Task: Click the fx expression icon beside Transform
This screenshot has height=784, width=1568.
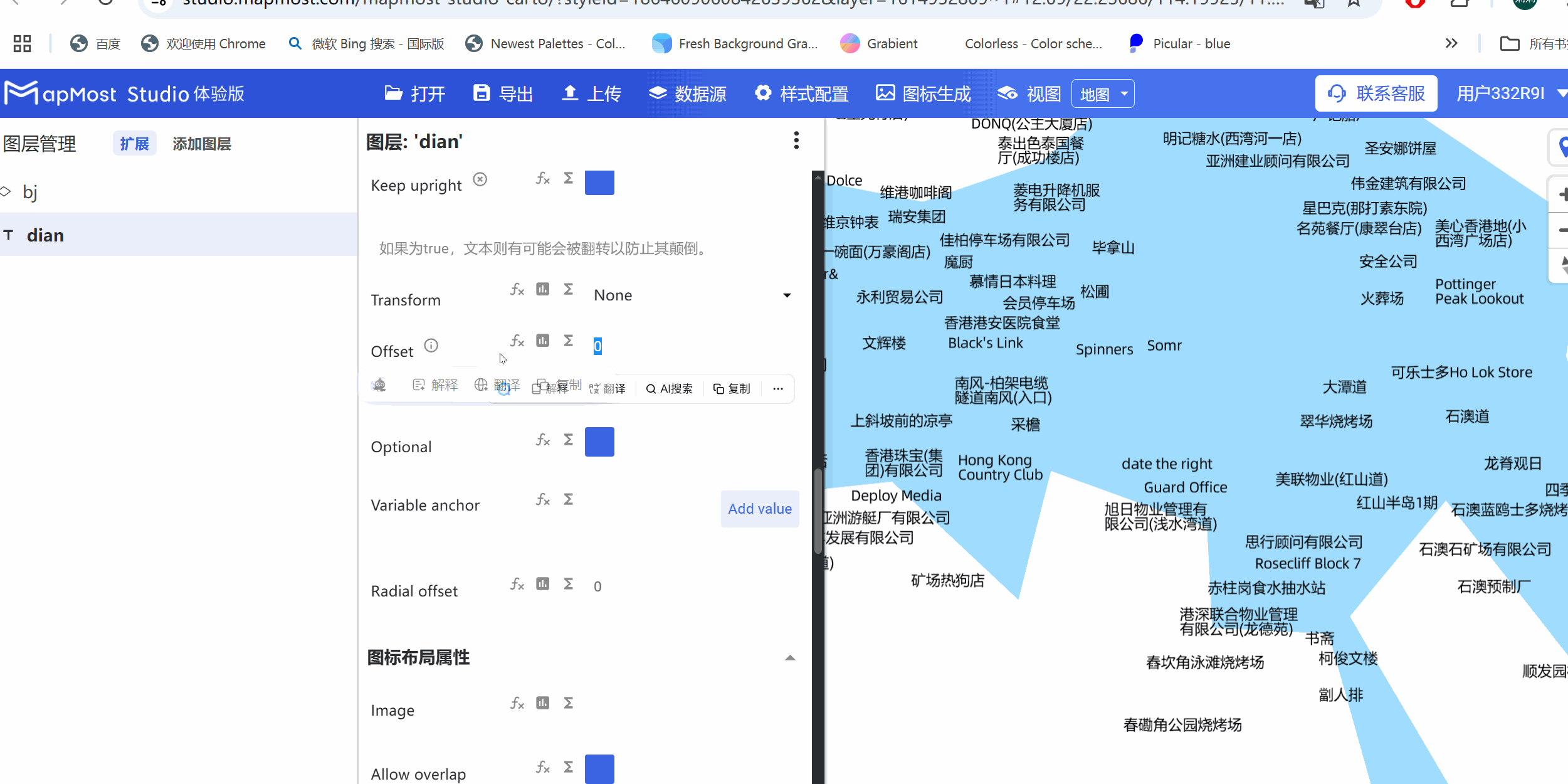Action: click(516, 290)
